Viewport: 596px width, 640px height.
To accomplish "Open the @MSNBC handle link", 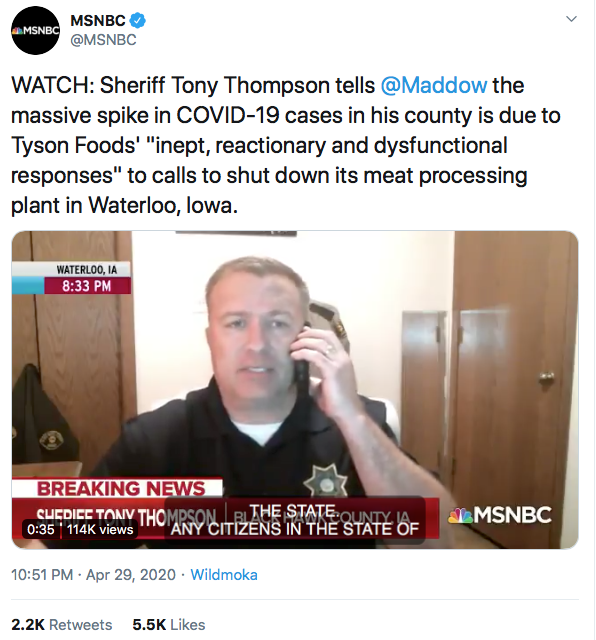I will pos(103,40).
